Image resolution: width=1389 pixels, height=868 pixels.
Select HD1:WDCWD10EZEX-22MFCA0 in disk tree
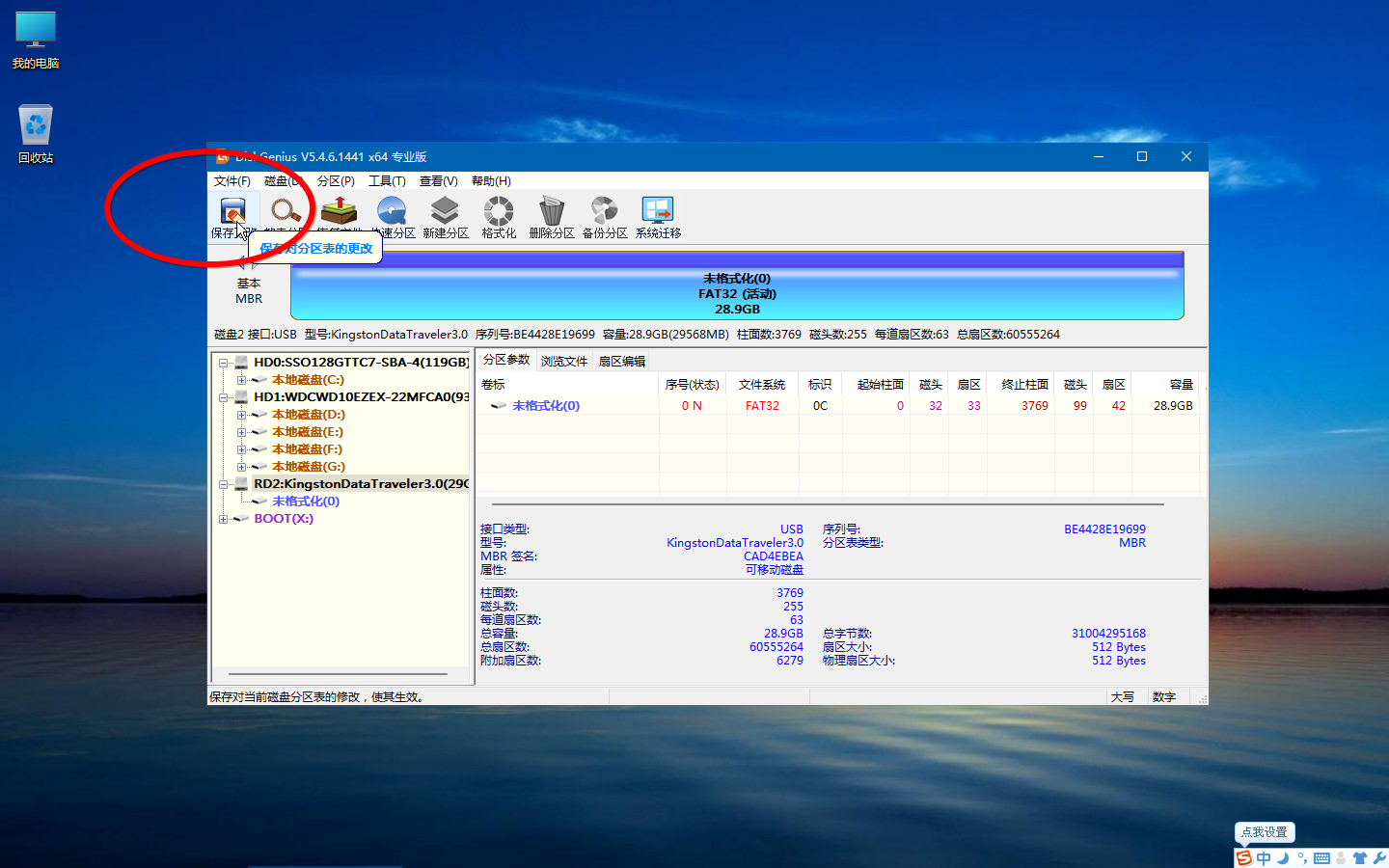coord(362,397)
